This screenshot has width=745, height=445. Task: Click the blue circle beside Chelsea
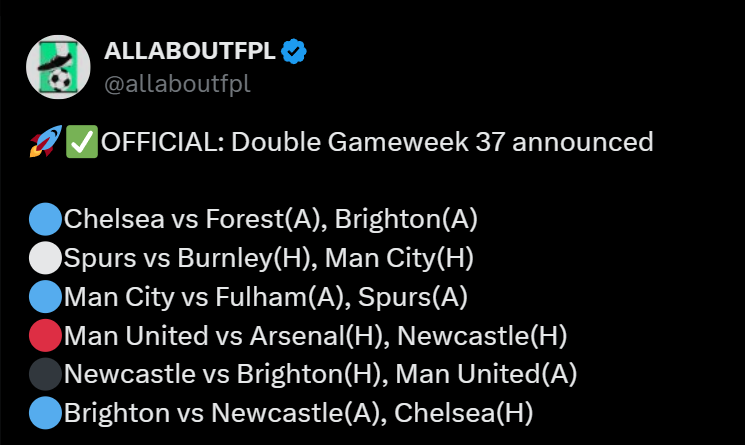[x=45, y=219]
